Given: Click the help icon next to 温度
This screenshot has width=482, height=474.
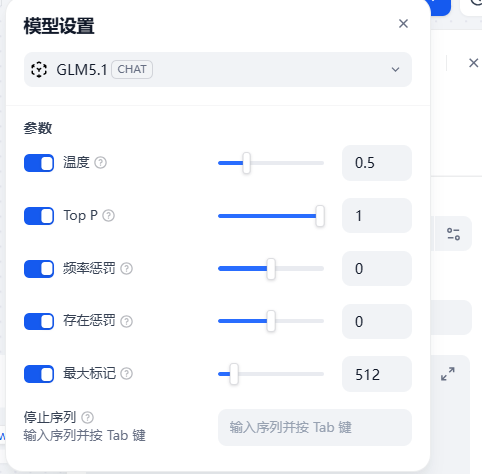Looking at the screenshot, I should 100,163.
